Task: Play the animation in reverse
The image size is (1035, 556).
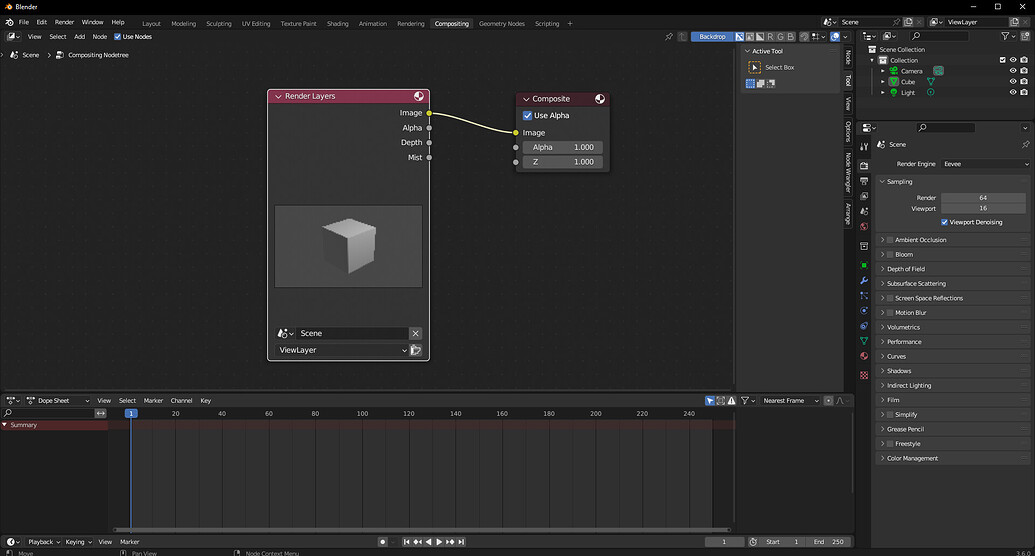Action: [428, 542]
